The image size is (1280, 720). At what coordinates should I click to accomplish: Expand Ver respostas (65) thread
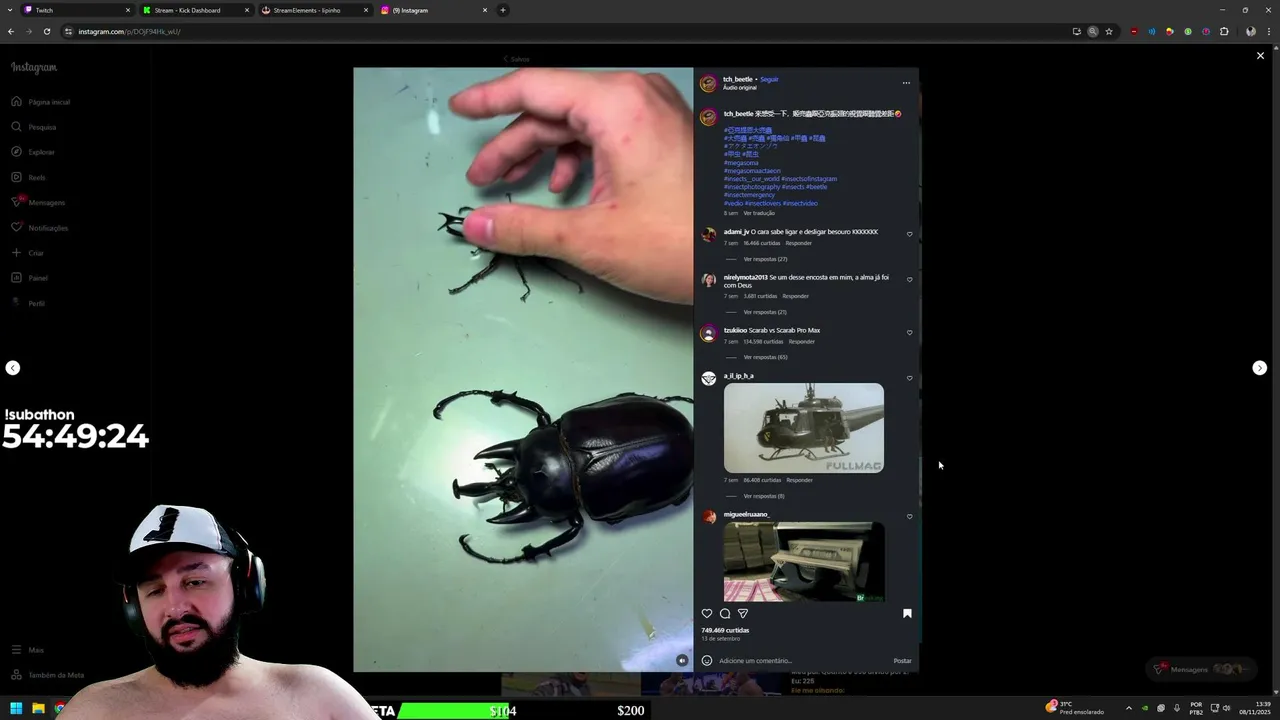coord(765,357)
